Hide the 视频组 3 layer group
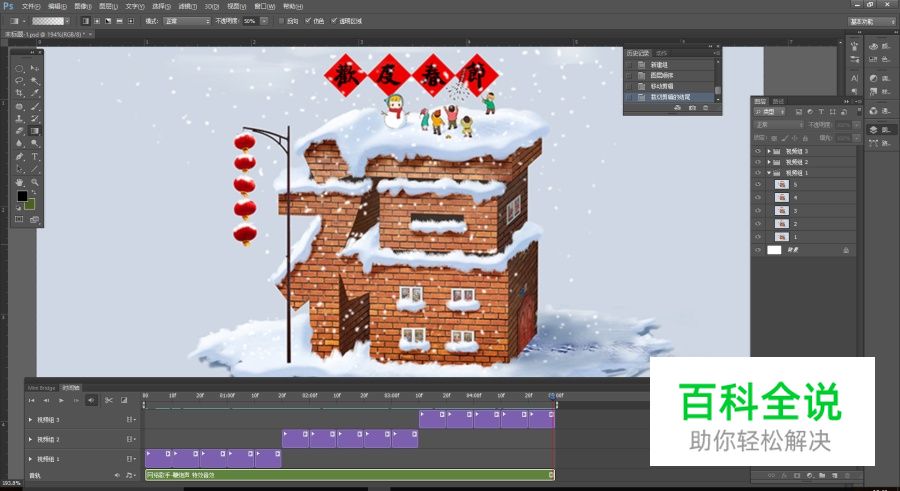The height and width of the screenshot is (491, 900). [x=758, y=150]
